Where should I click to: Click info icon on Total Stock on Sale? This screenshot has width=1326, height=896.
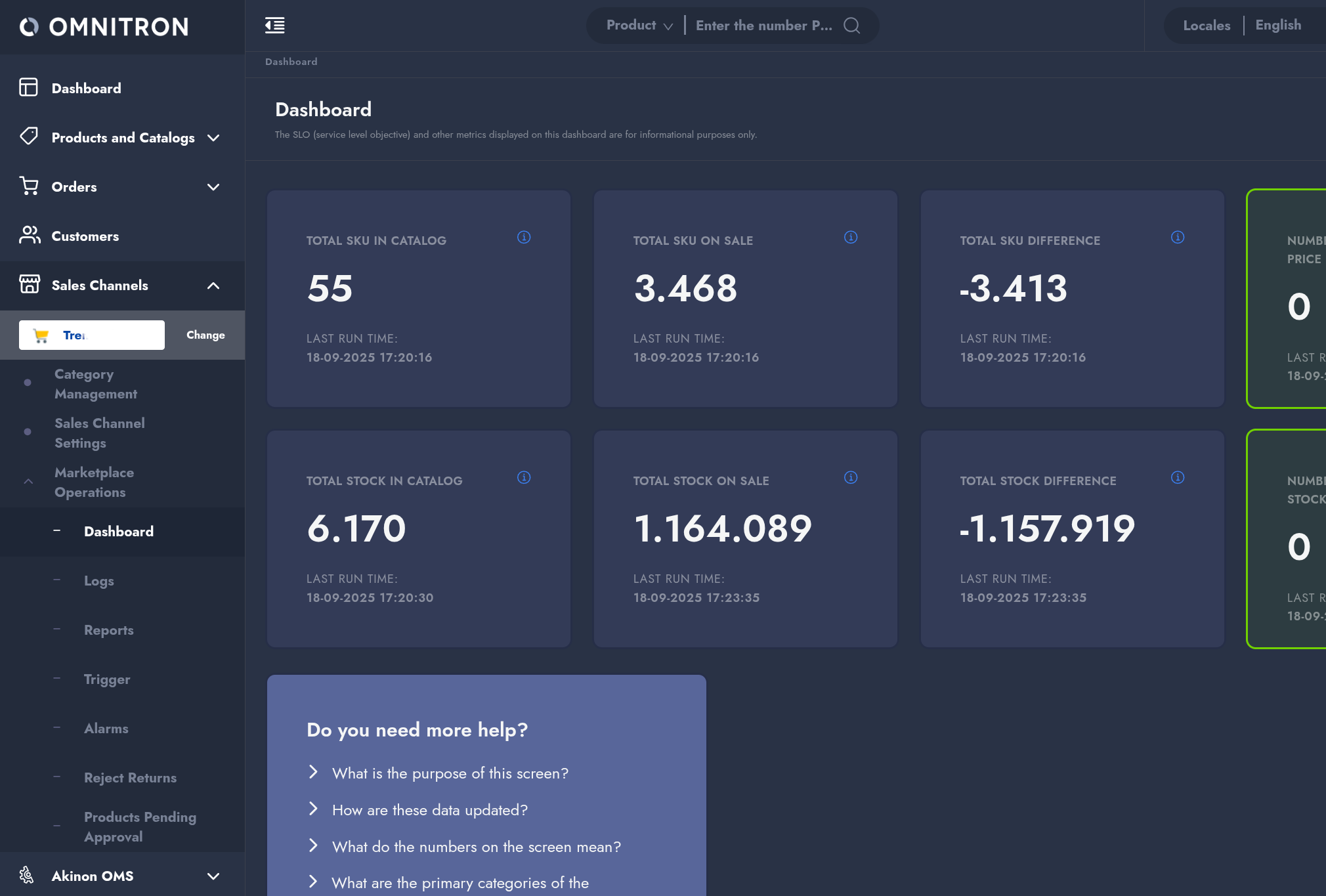pyautogui.click(x=851, y=477)
